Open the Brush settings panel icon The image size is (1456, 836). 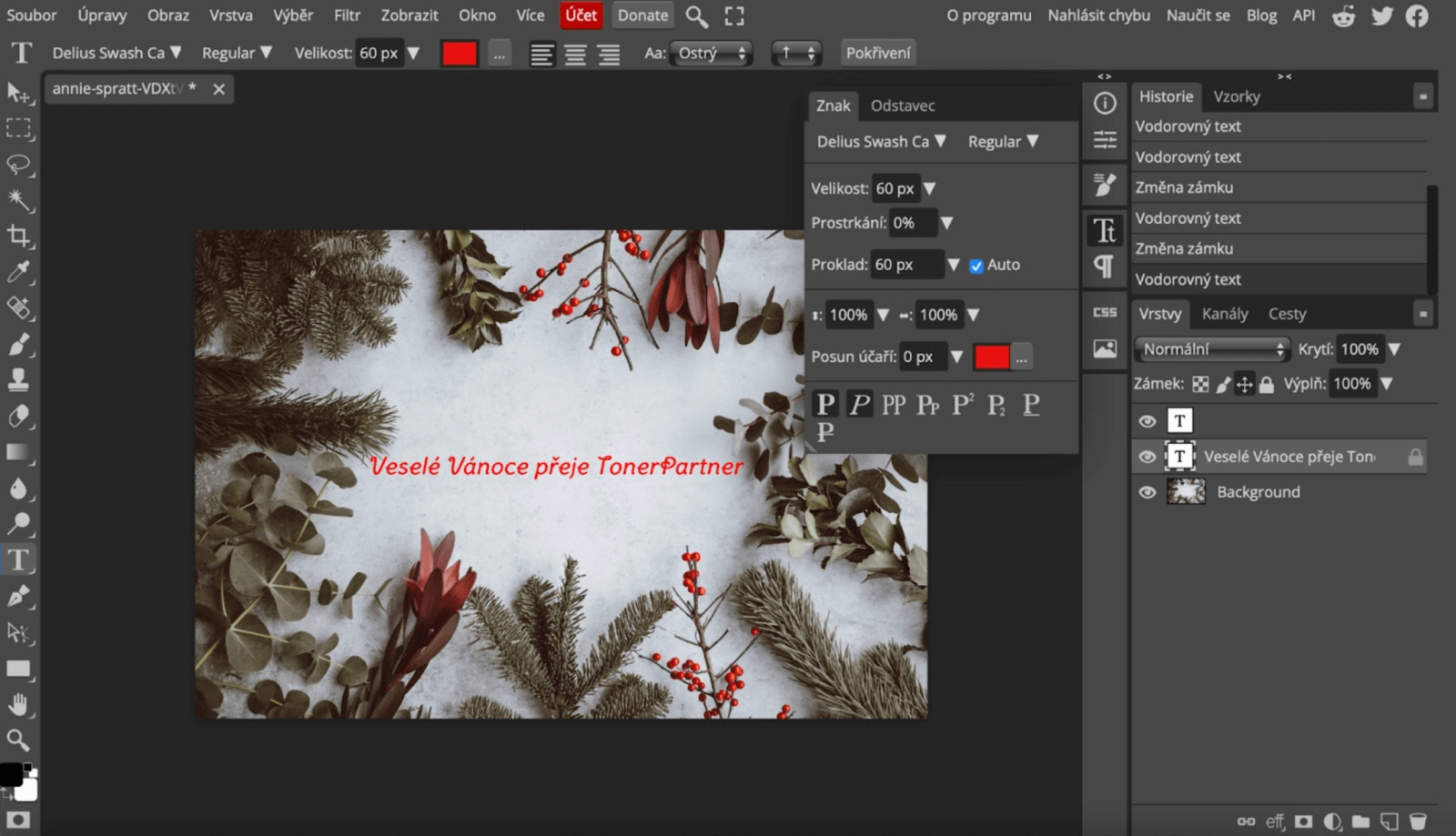[1105, 186]
